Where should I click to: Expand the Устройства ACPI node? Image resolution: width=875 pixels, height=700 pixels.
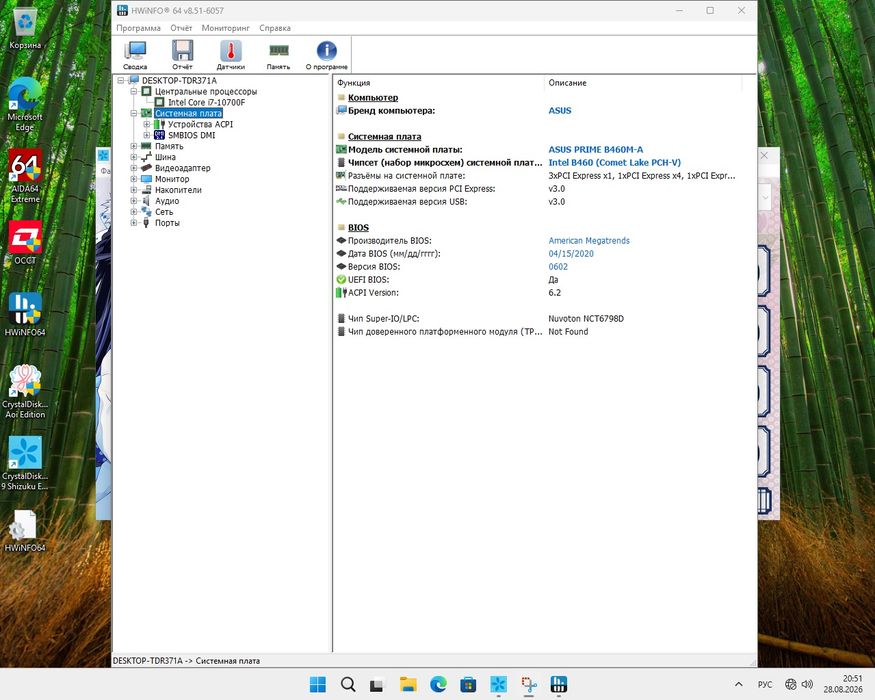[146, 124]
